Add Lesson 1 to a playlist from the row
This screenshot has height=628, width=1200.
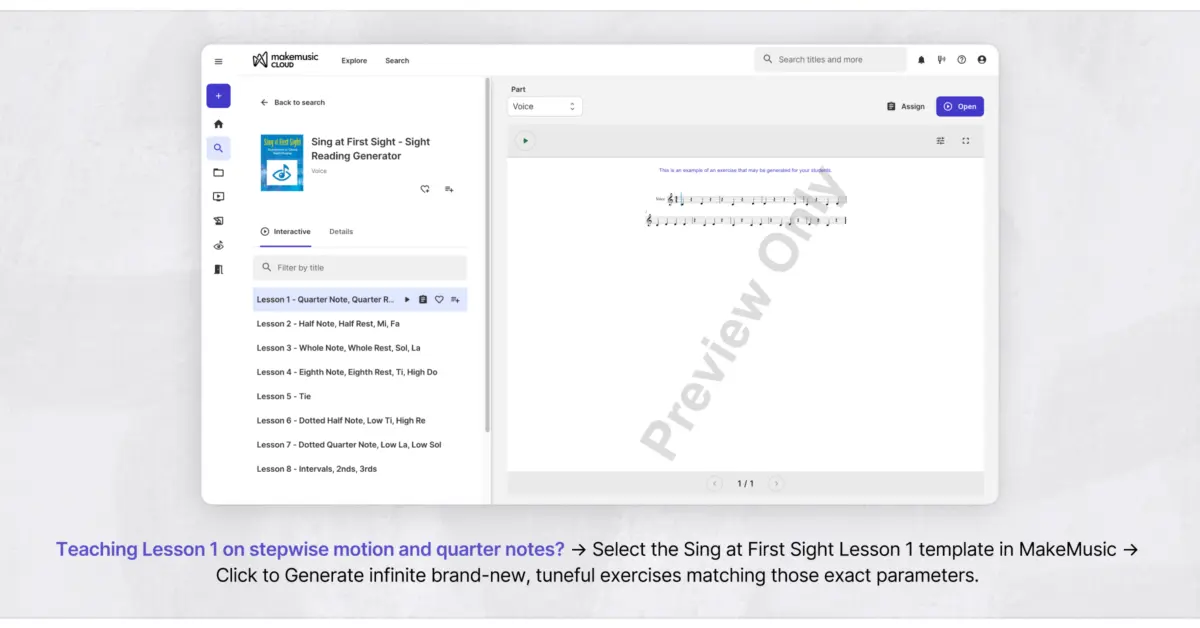pos(455,299)
